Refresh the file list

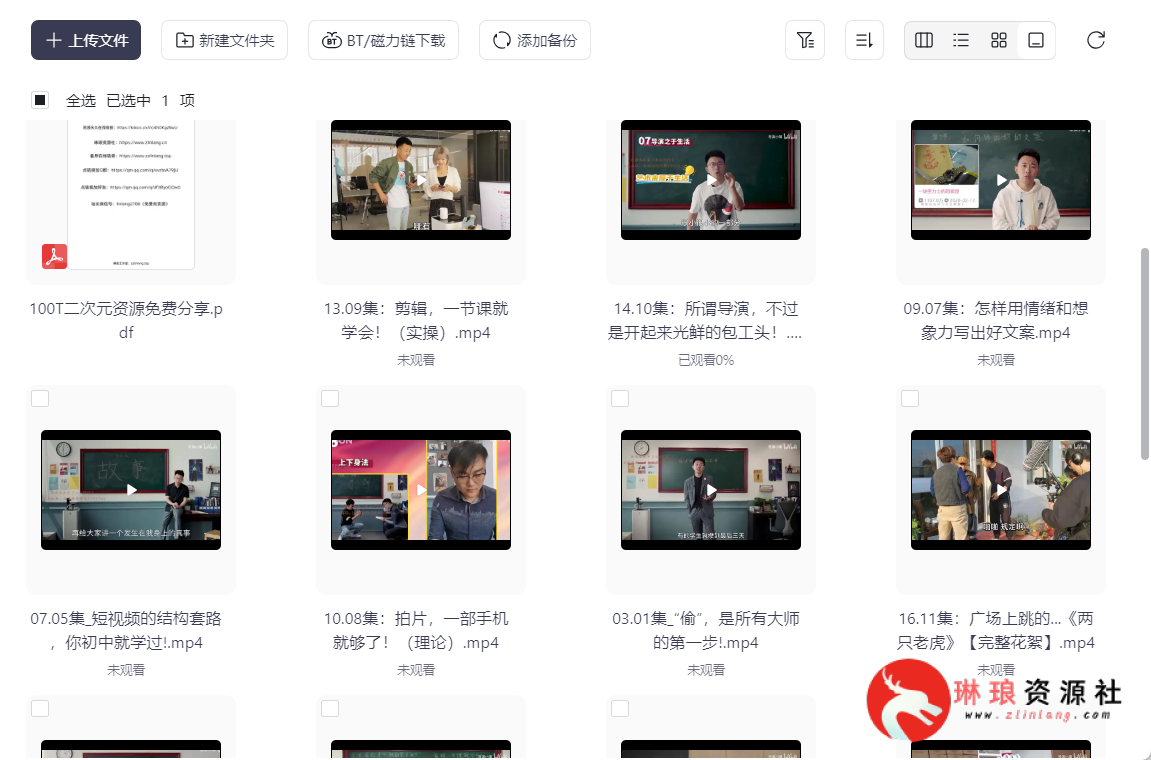(x=1096, y=40)
